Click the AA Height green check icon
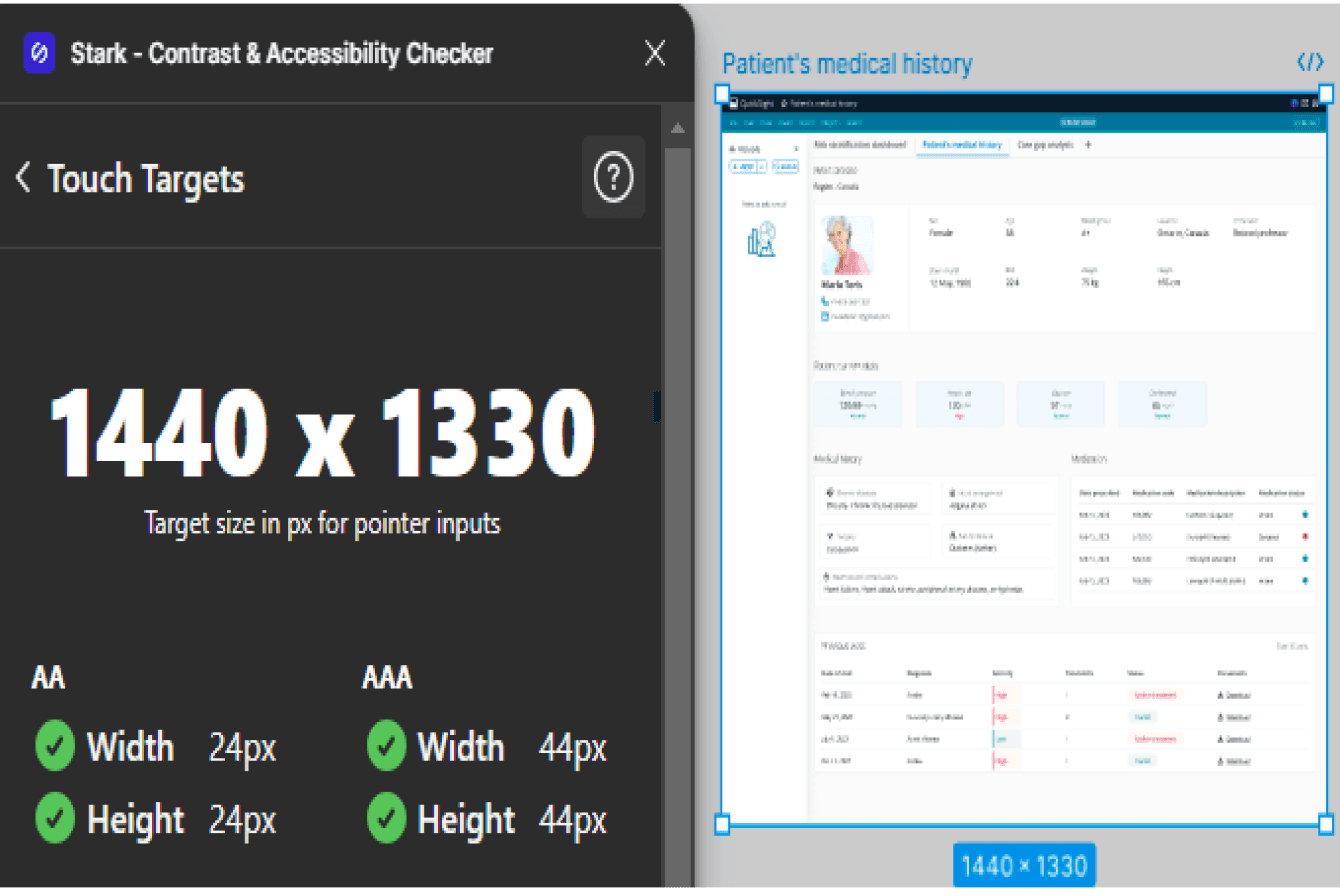 55,820
